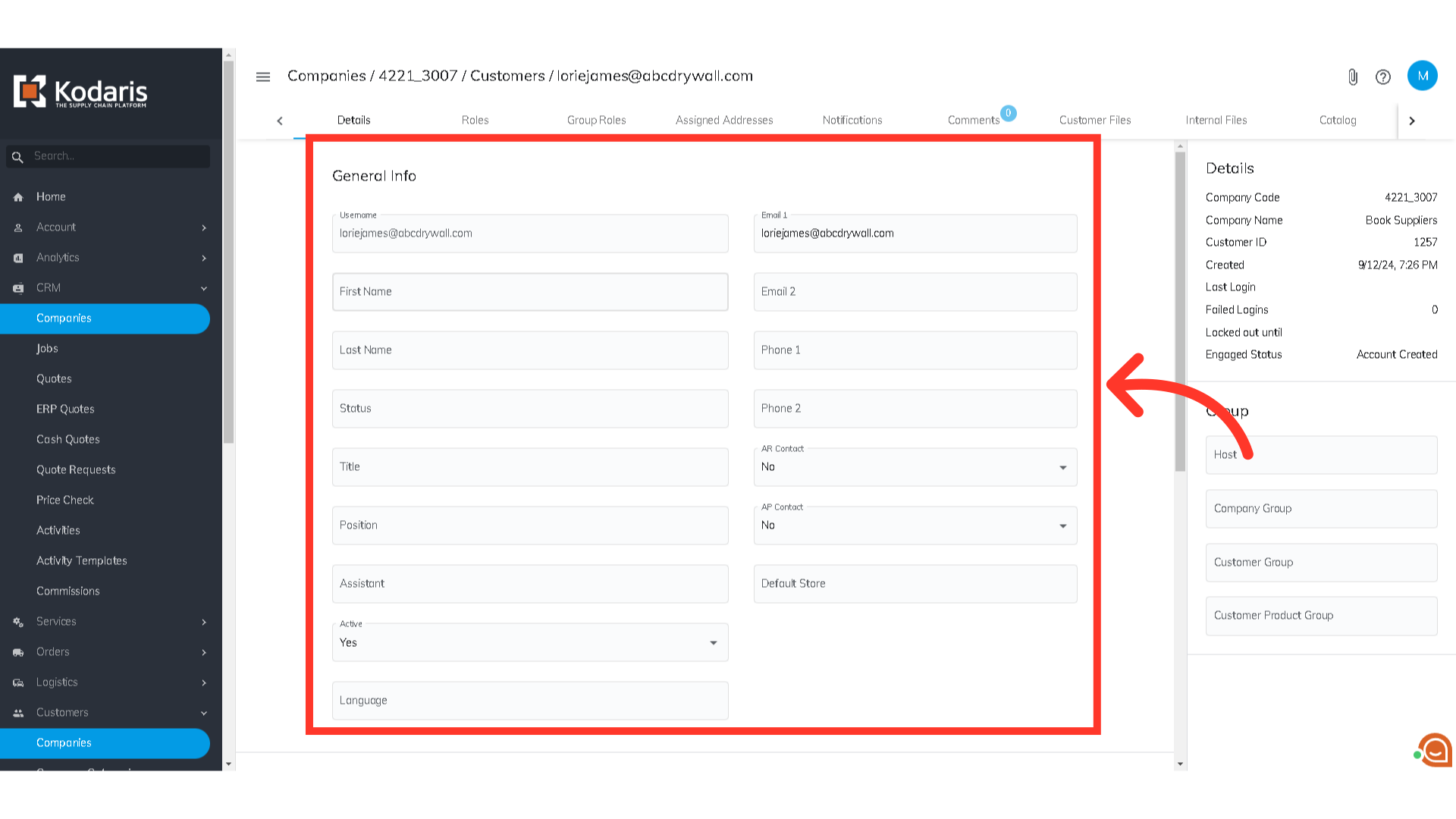The width and height of the screenshot is (1456, 819).
Task: Open the AR Contact dropdown
Action: point(915,467)
